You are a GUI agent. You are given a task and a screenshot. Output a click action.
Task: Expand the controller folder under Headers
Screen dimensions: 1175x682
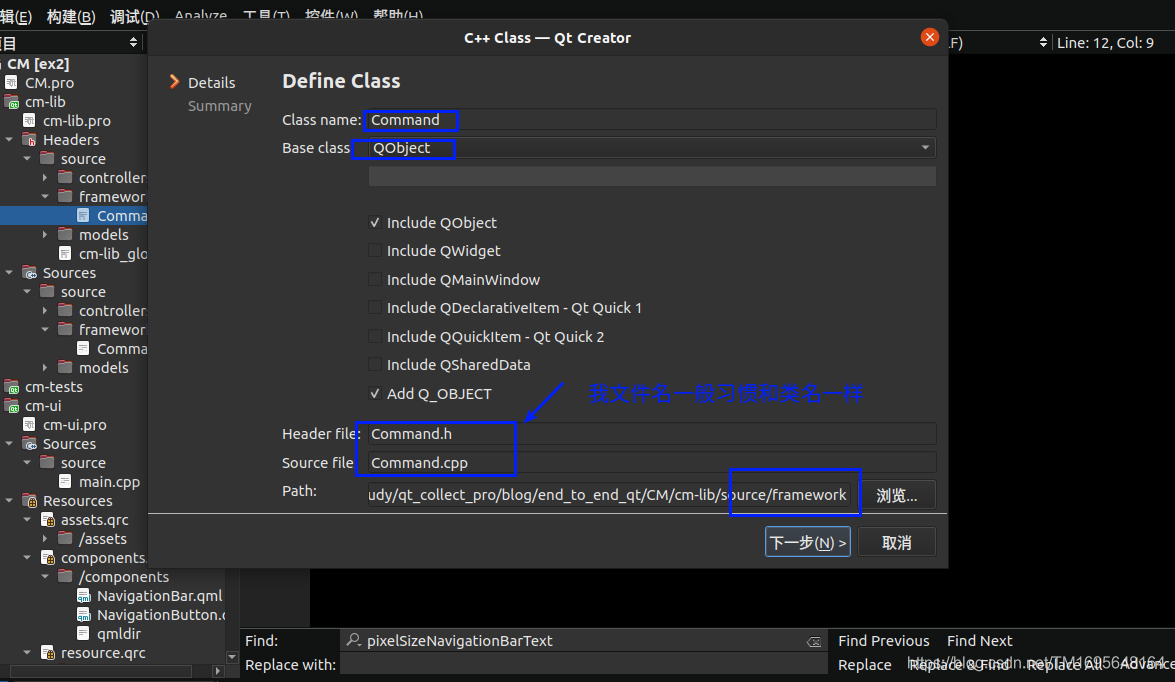tap(45, 178)
